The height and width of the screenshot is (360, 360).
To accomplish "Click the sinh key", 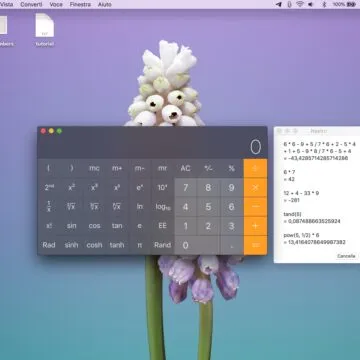I will pyautogui.click(x=72, y=245).
